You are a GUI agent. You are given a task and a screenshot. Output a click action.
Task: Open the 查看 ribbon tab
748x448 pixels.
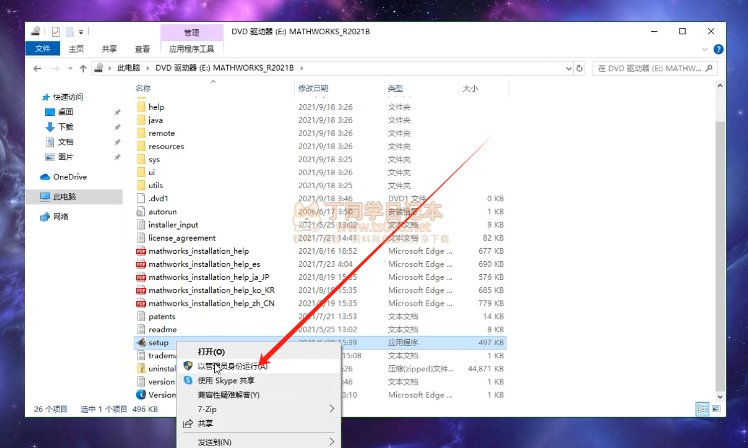[142, 49]
